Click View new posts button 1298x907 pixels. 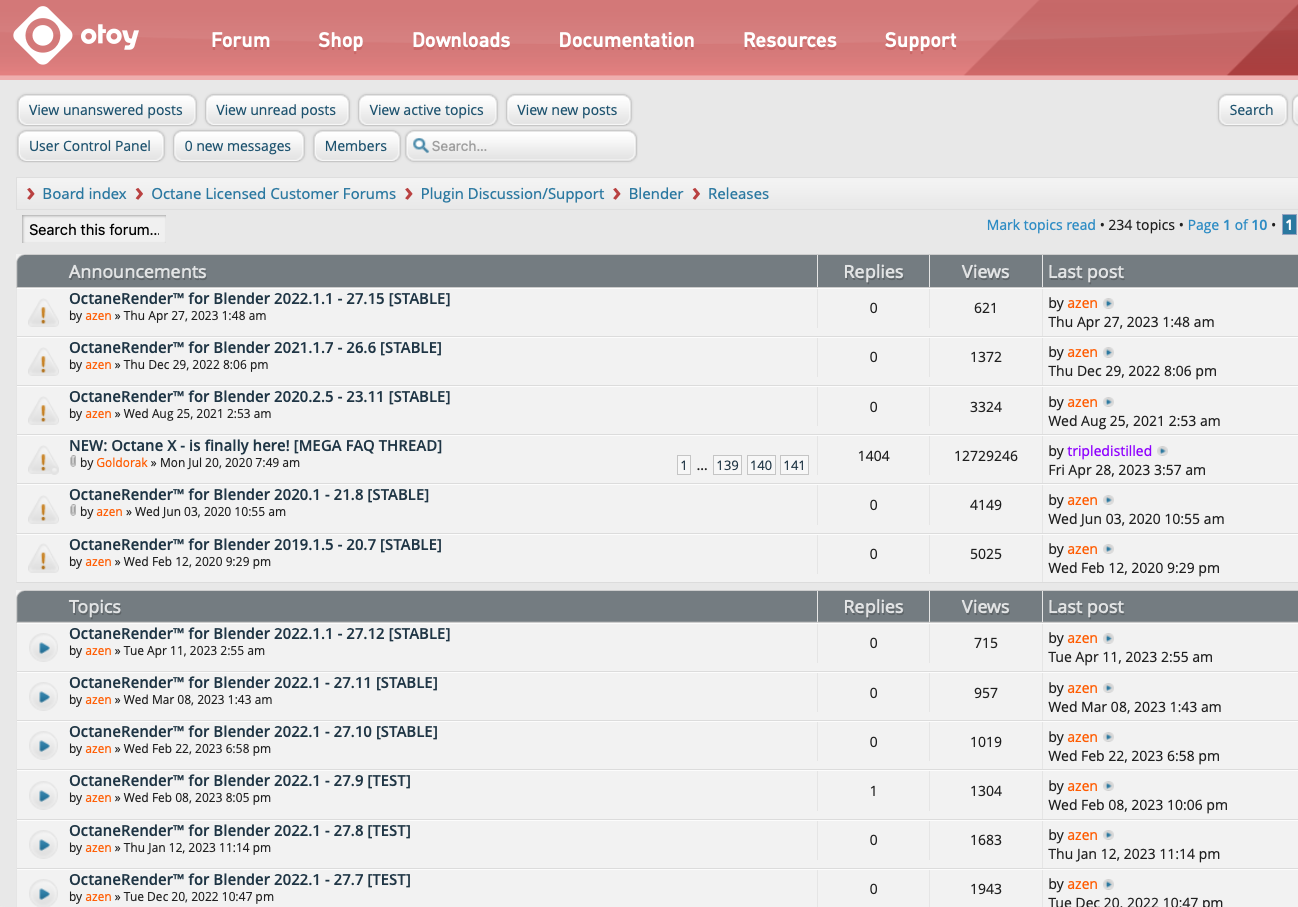click(x=567, y=110)
